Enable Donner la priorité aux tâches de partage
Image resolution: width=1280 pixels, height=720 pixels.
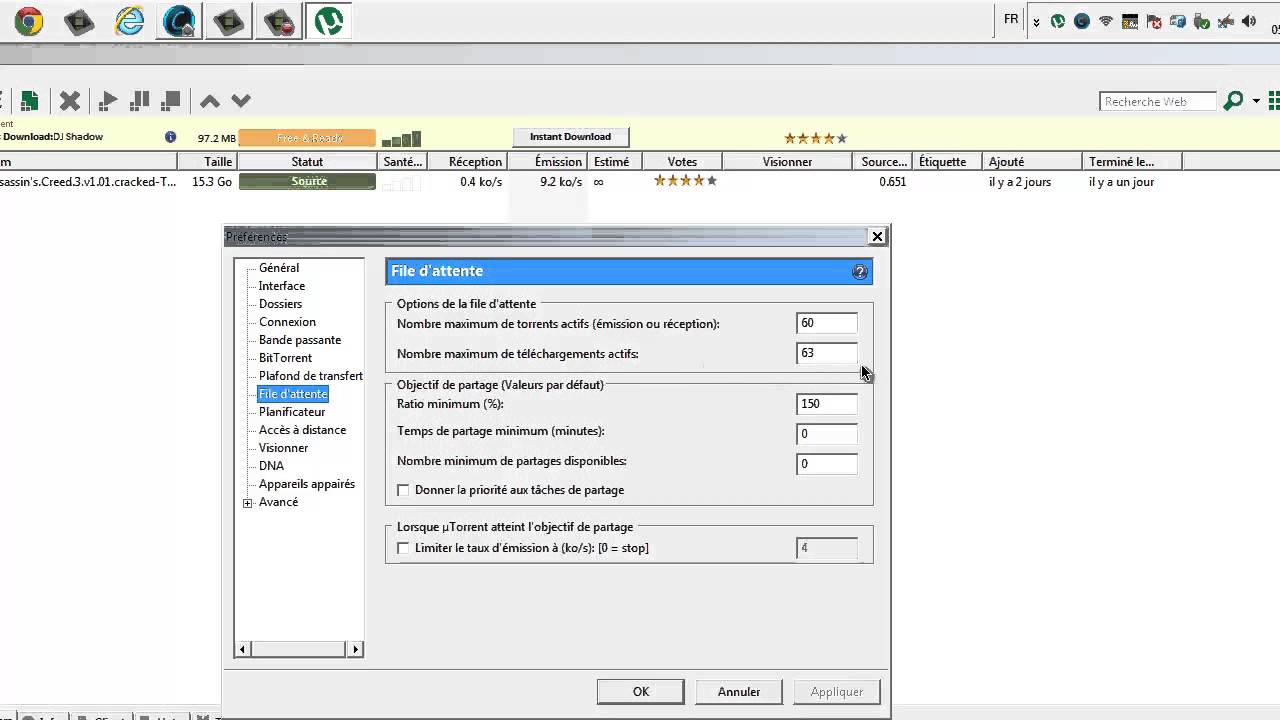tap(403, 490)
